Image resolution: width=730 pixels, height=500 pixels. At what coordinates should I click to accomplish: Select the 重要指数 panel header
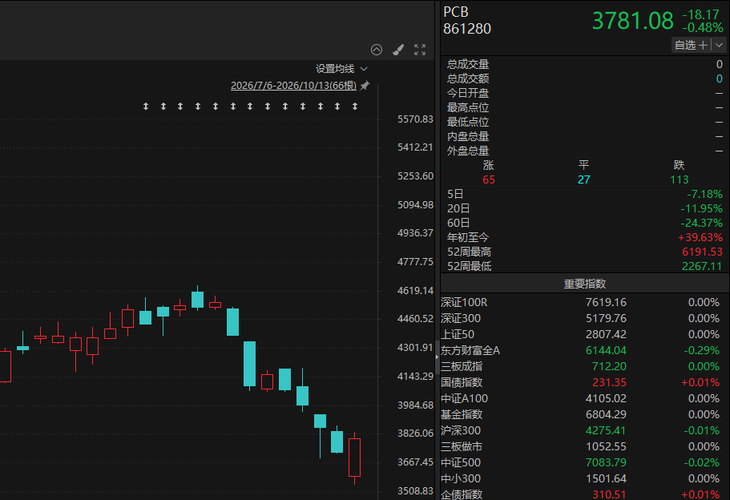(x=585, y=284)
